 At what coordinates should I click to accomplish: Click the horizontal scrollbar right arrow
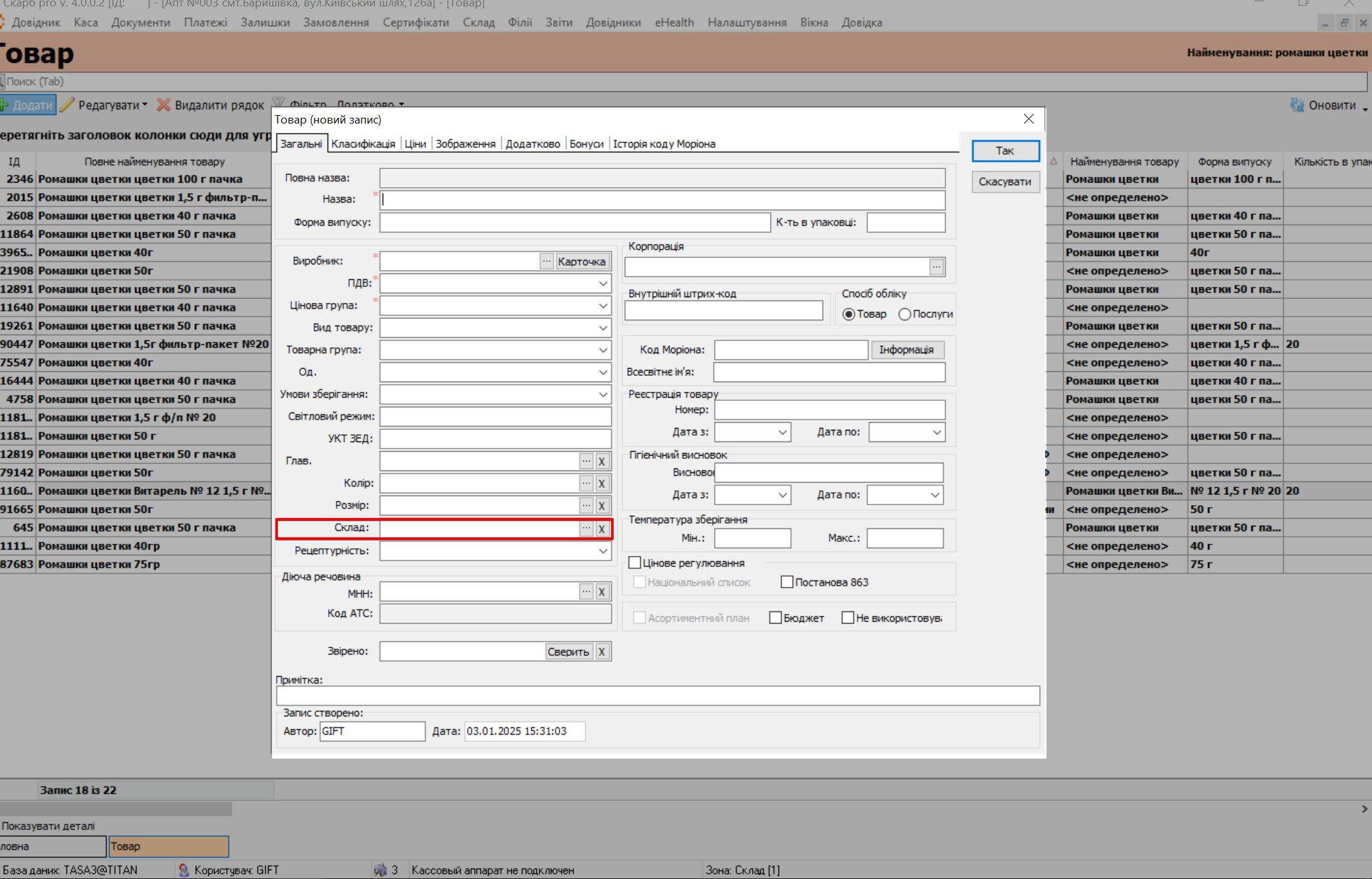[x=1364, y=809]
